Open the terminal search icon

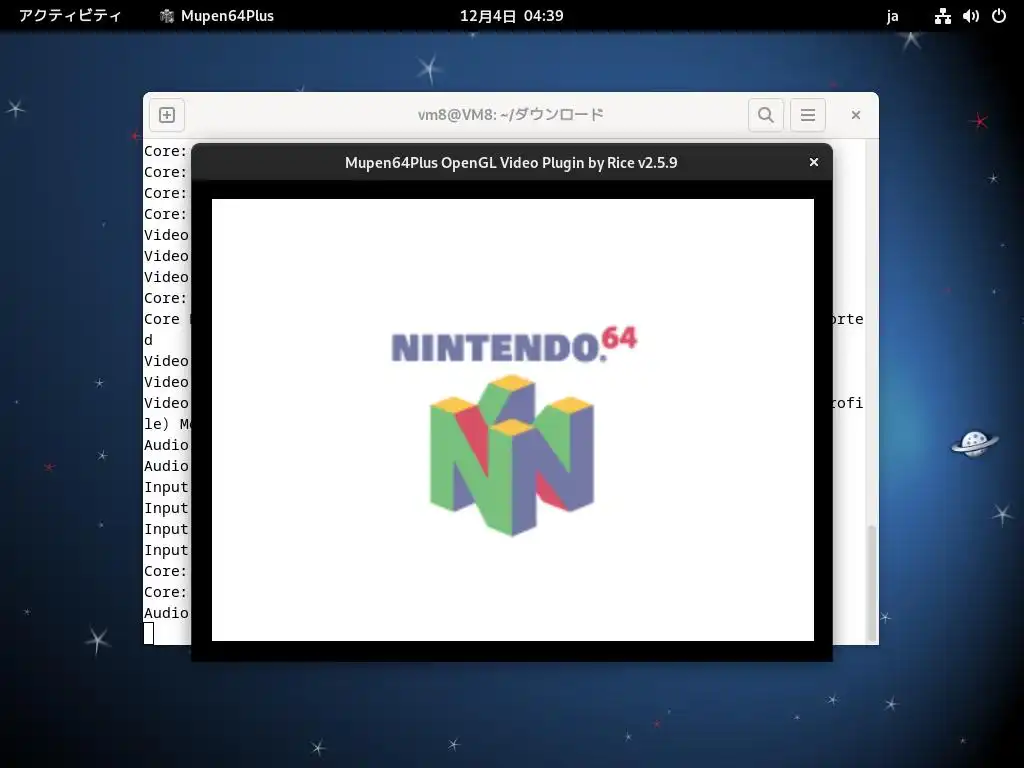tap(765, 115)
